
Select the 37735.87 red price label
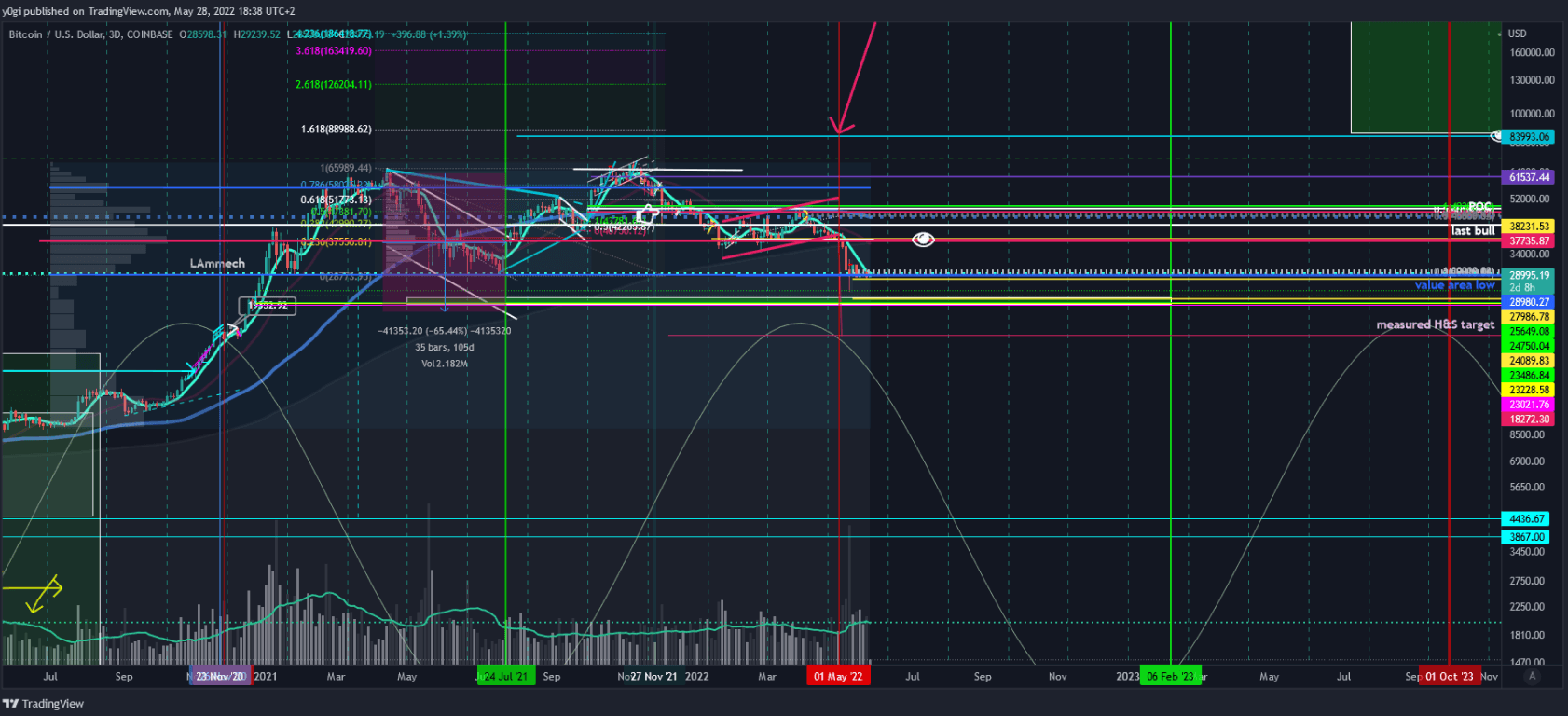1529,241
